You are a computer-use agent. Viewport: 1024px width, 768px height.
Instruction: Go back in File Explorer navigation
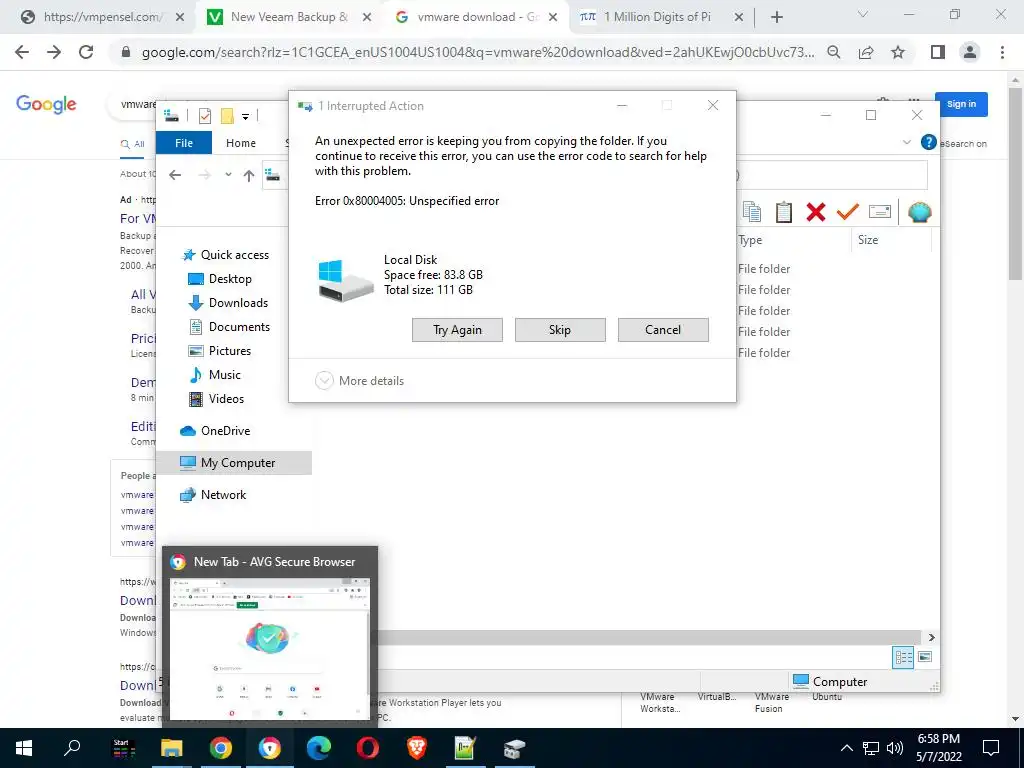point(175,175)
